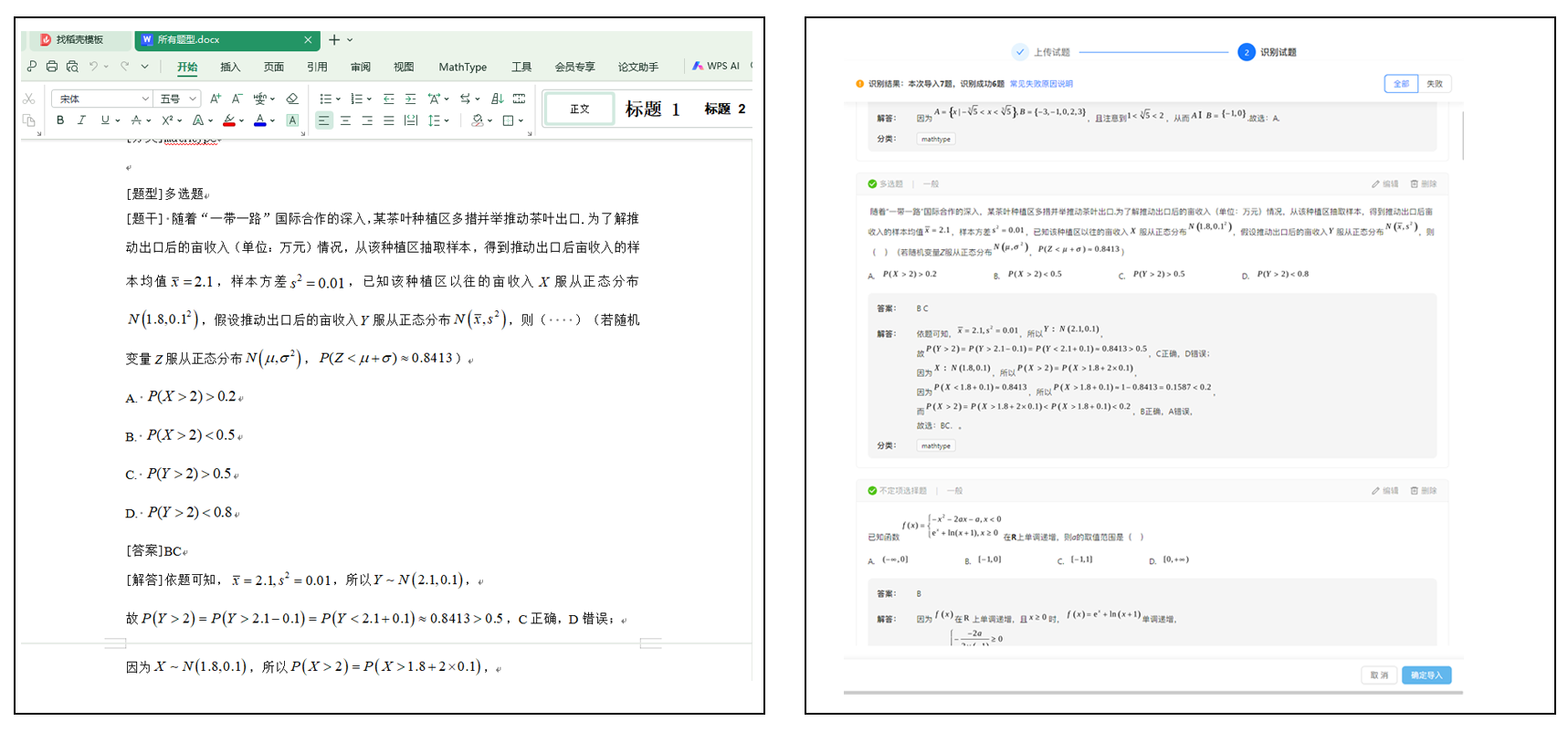Center align the paragraph

345,120
